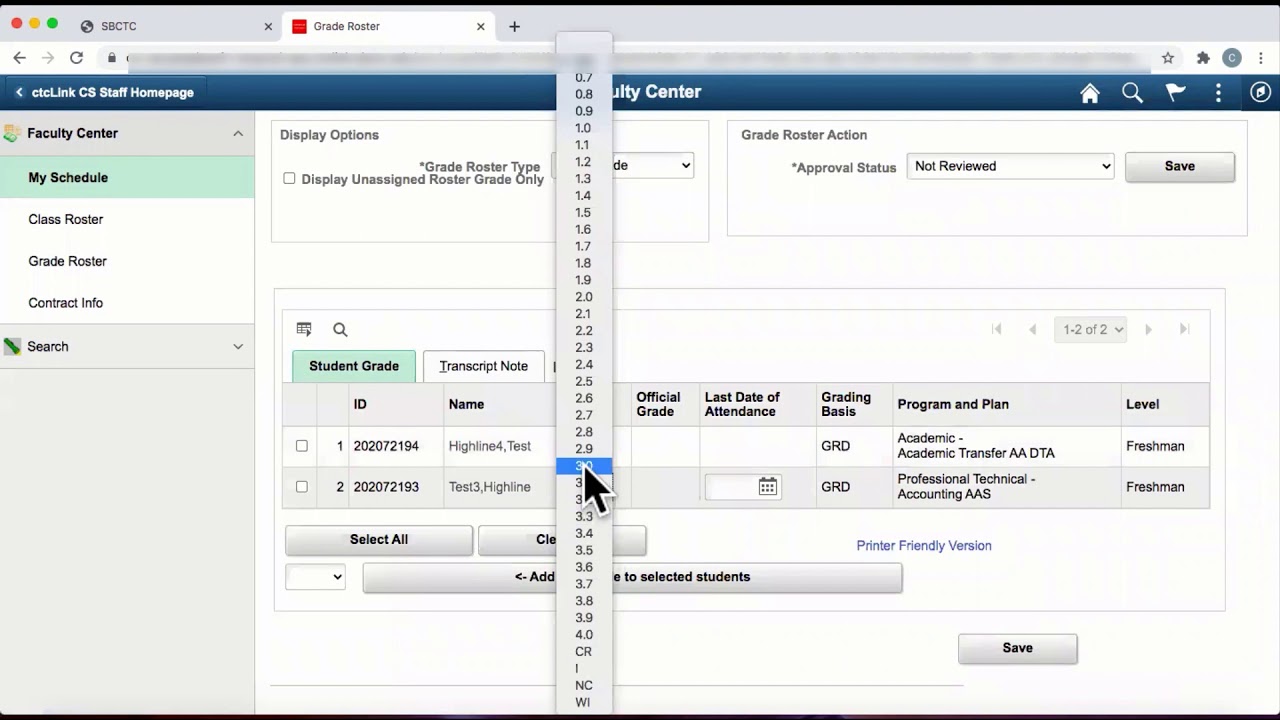Click Last Date of Attendance field for Test3,Highline
Viewport: 1280px width, 720px height.
click(x=730, y=487)
